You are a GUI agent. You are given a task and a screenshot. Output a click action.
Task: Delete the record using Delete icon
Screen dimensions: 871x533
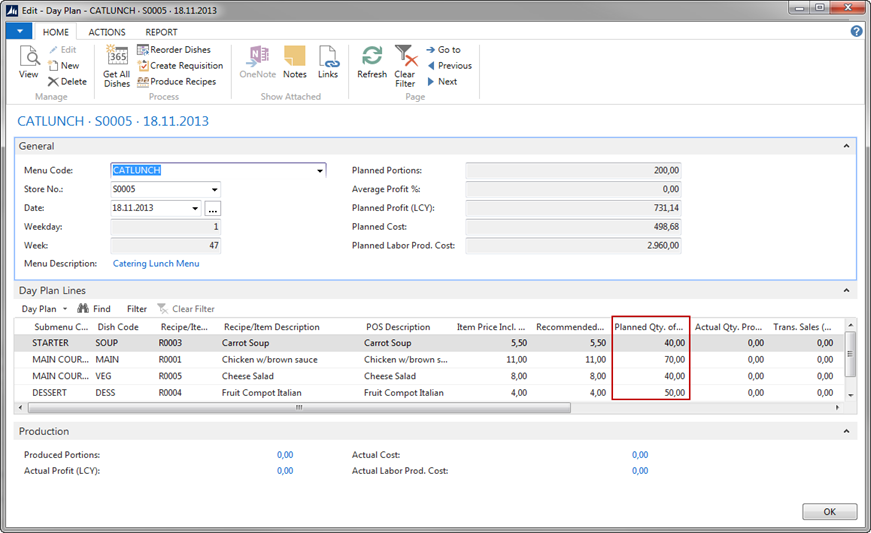coord(67,82)
